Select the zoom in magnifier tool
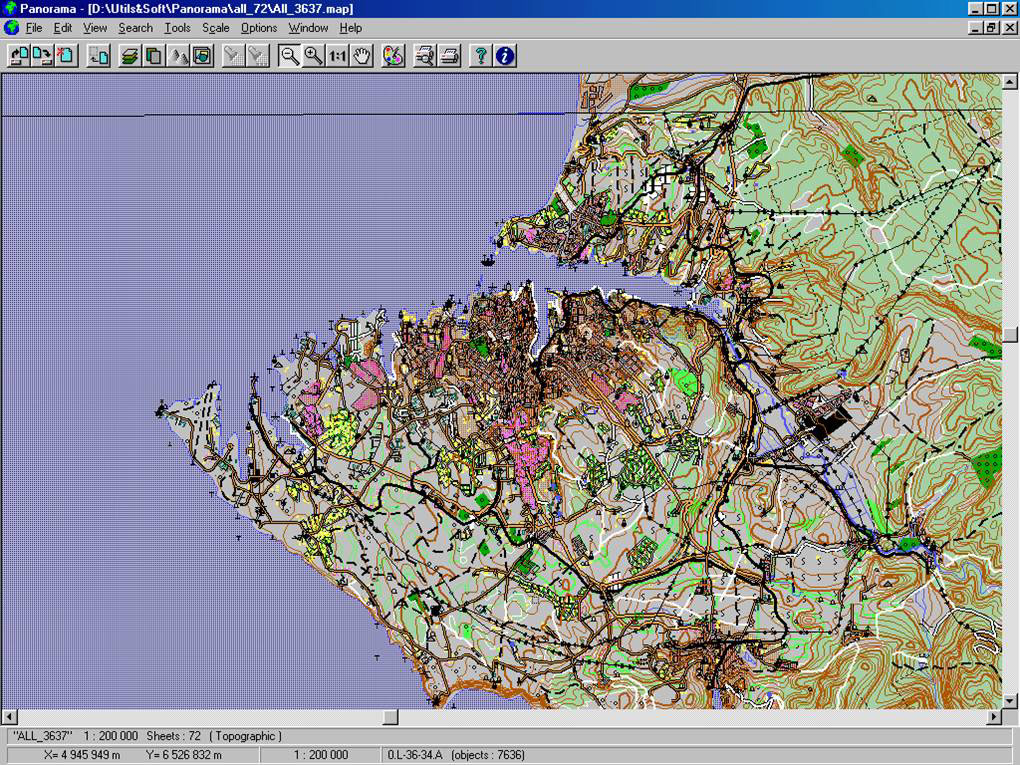 coord(313,56)
